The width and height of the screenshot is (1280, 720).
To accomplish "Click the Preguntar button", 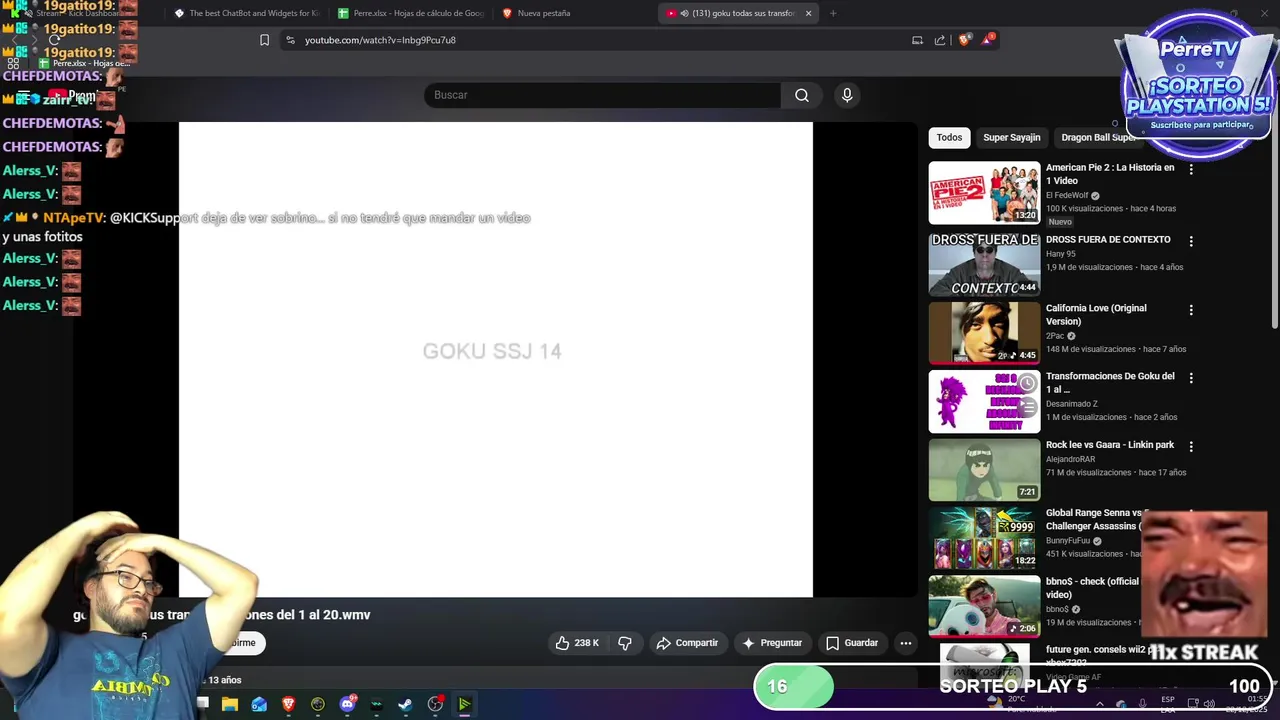I will point(771,643).
